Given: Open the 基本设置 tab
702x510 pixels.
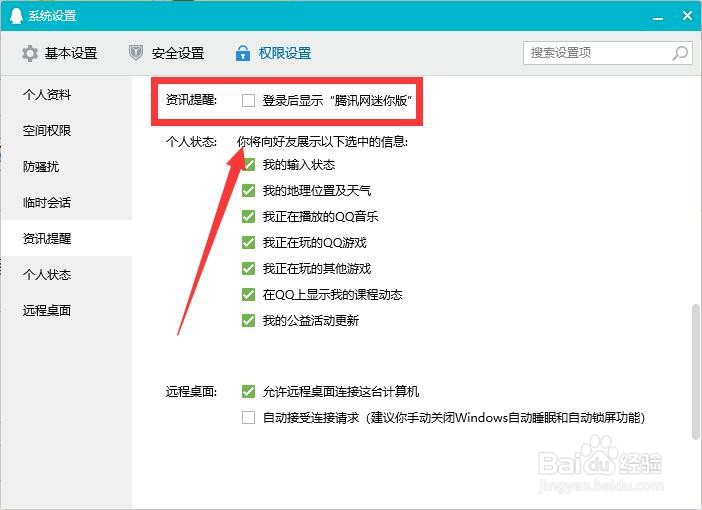Looking at the screenshot, I should [60, 53].
